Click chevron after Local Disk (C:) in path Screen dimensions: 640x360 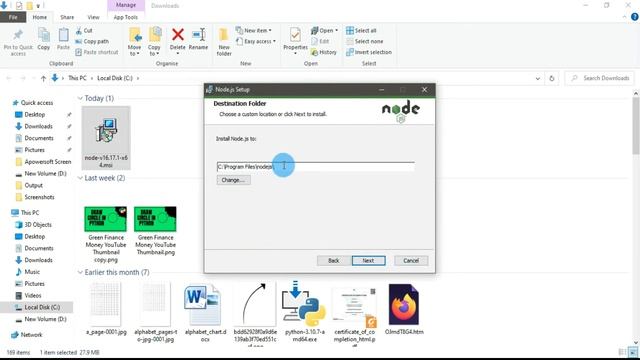(x=138, y=78)
